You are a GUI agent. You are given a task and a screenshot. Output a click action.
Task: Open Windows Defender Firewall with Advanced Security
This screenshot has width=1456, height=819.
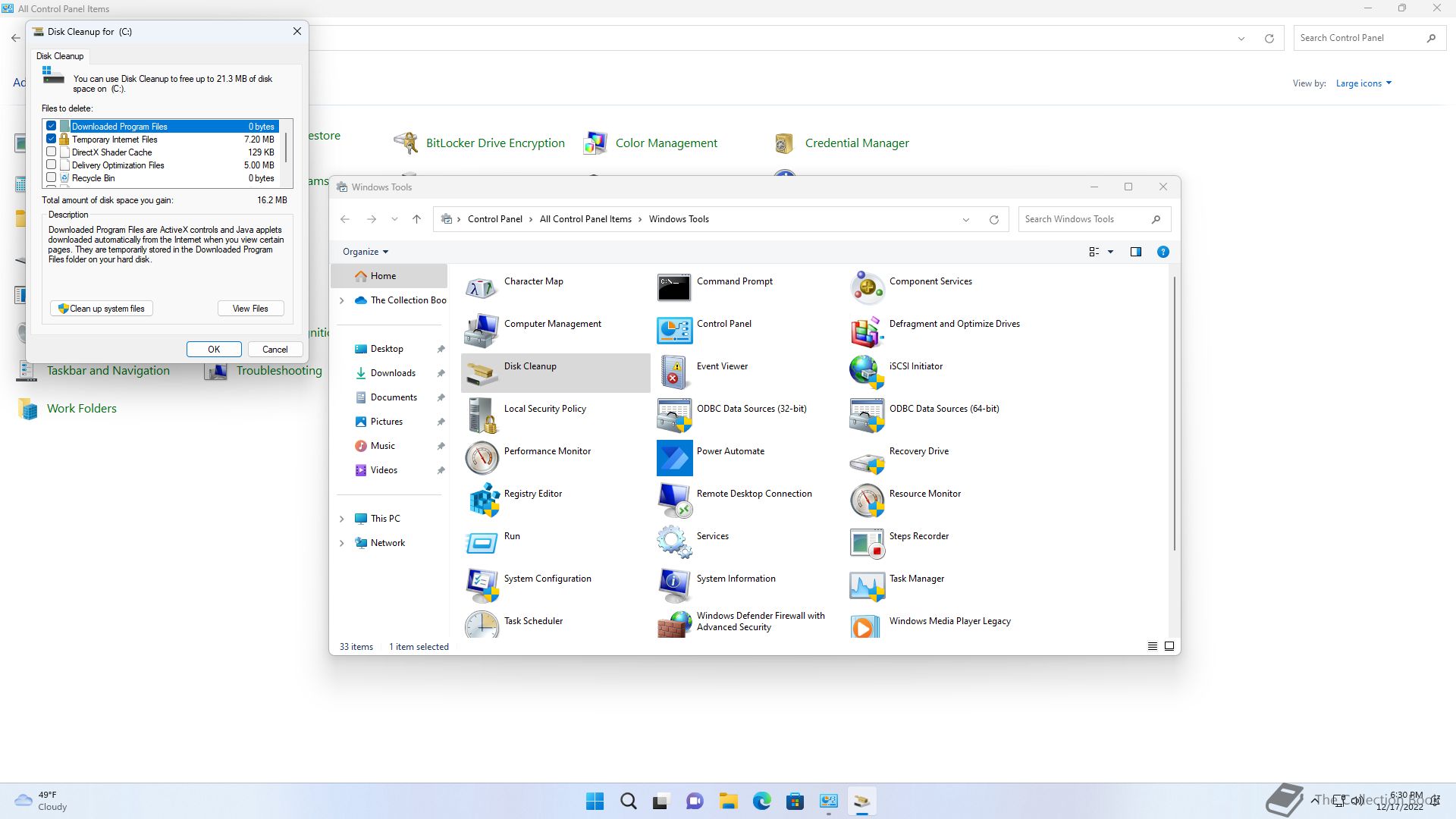point(742,622)
